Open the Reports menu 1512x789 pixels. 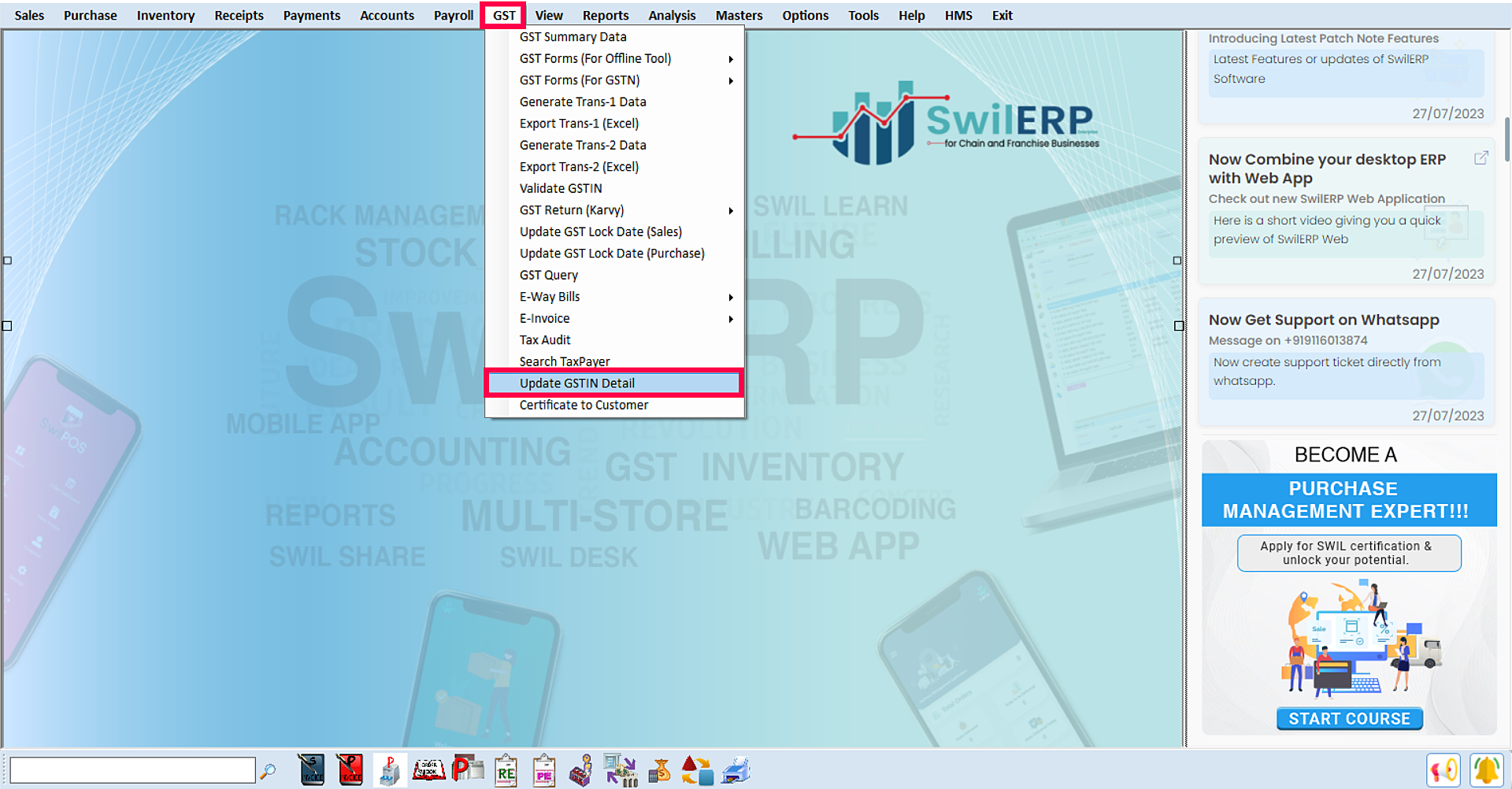[606, 15]
